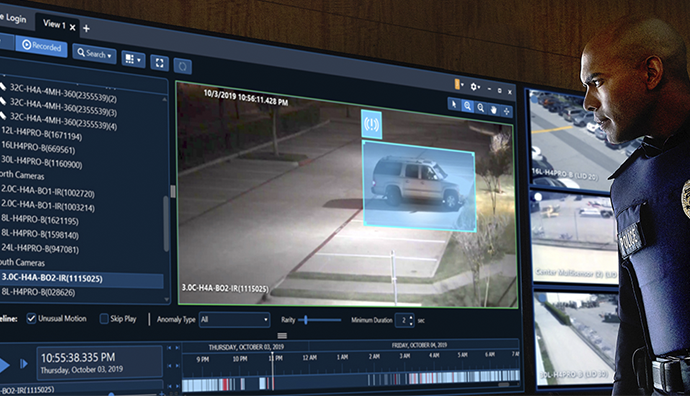Click the THURSDAY, OCTOBER 03, 2019 date header
690x396 pixels.
(x=246, y=347)
